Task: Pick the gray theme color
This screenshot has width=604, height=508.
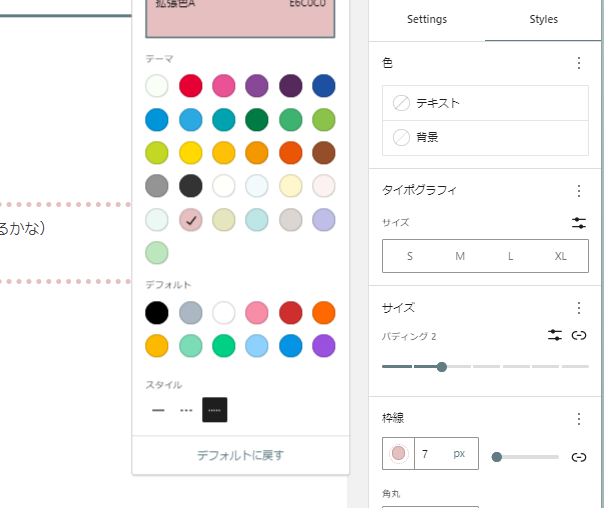Action: pos(157,186)
